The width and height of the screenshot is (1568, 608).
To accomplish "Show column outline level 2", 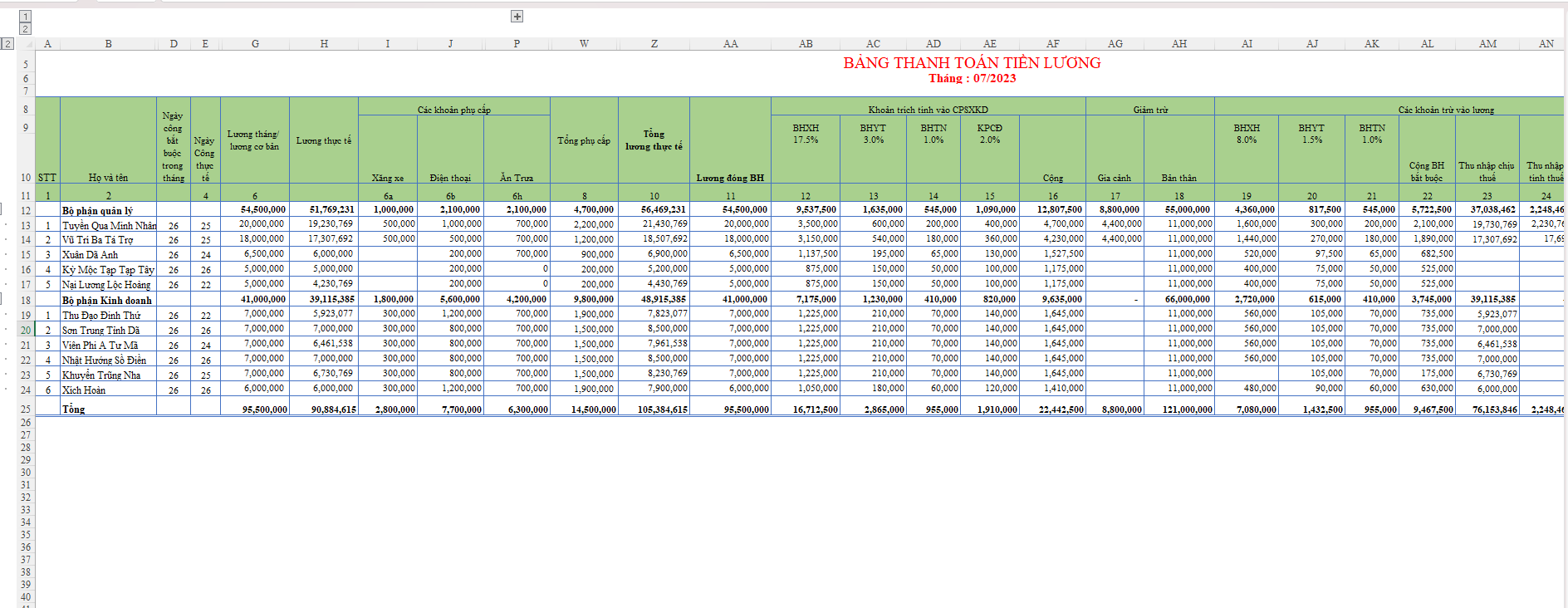I will pyautogui.click(x=25, y=29).
